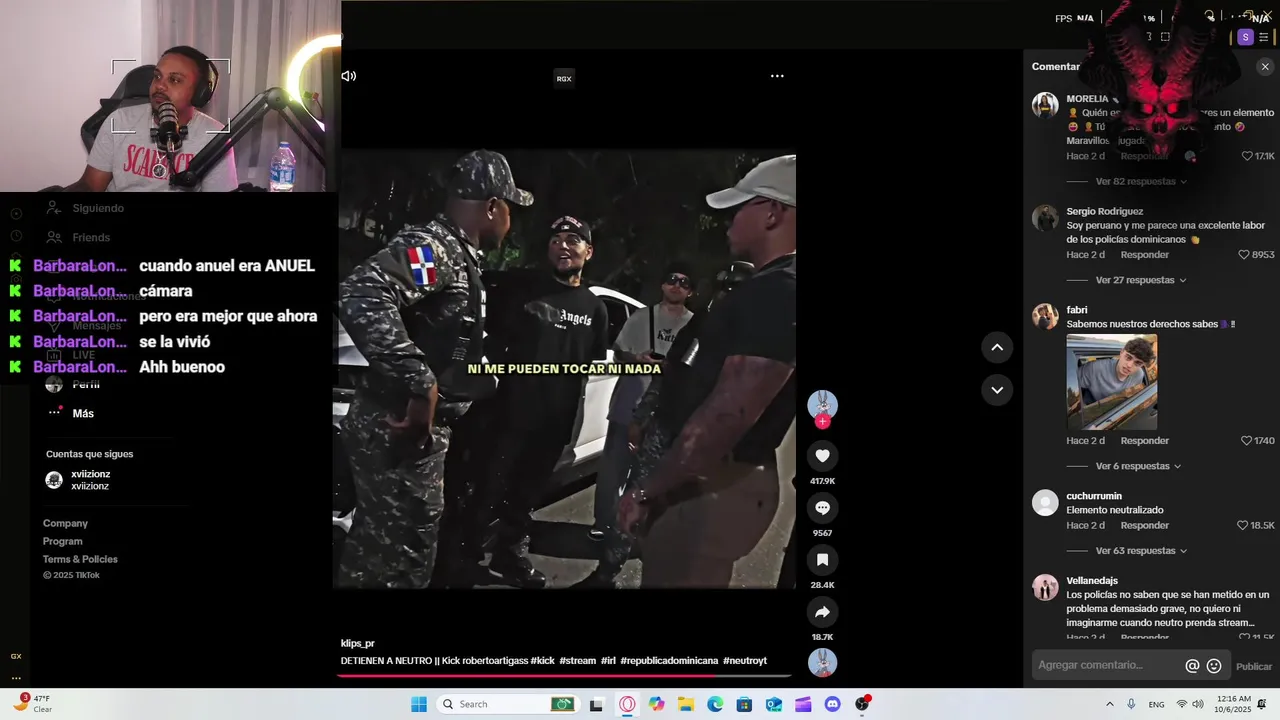Viewport: 1280px width, 720px height.
Task: Open Vellanedajs's profile avatar
Action: 1045,587
